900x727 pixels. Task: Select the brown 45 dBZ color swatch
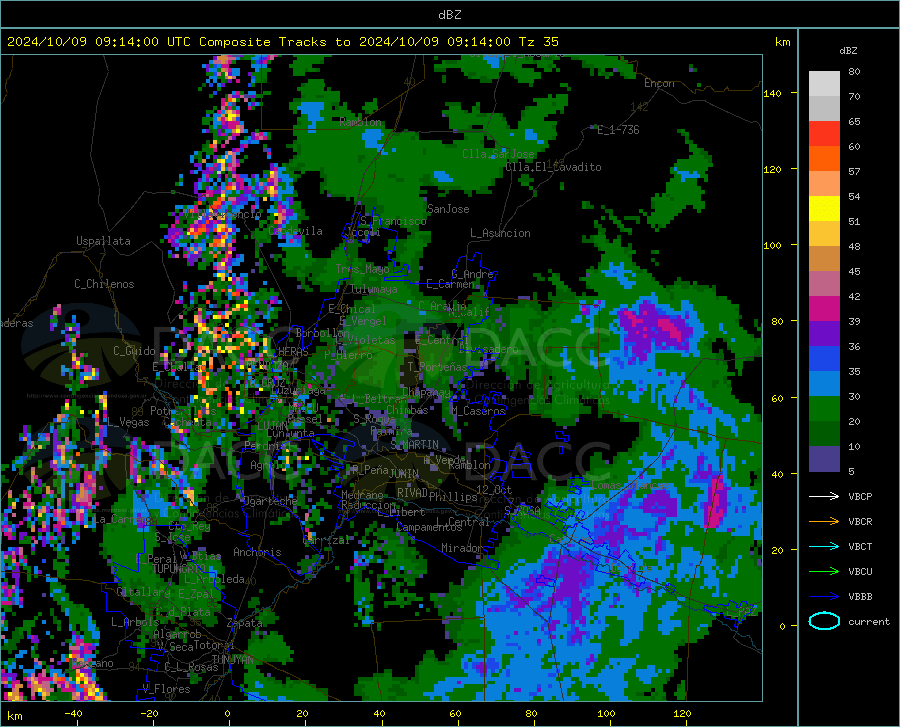tap(824, 259)
